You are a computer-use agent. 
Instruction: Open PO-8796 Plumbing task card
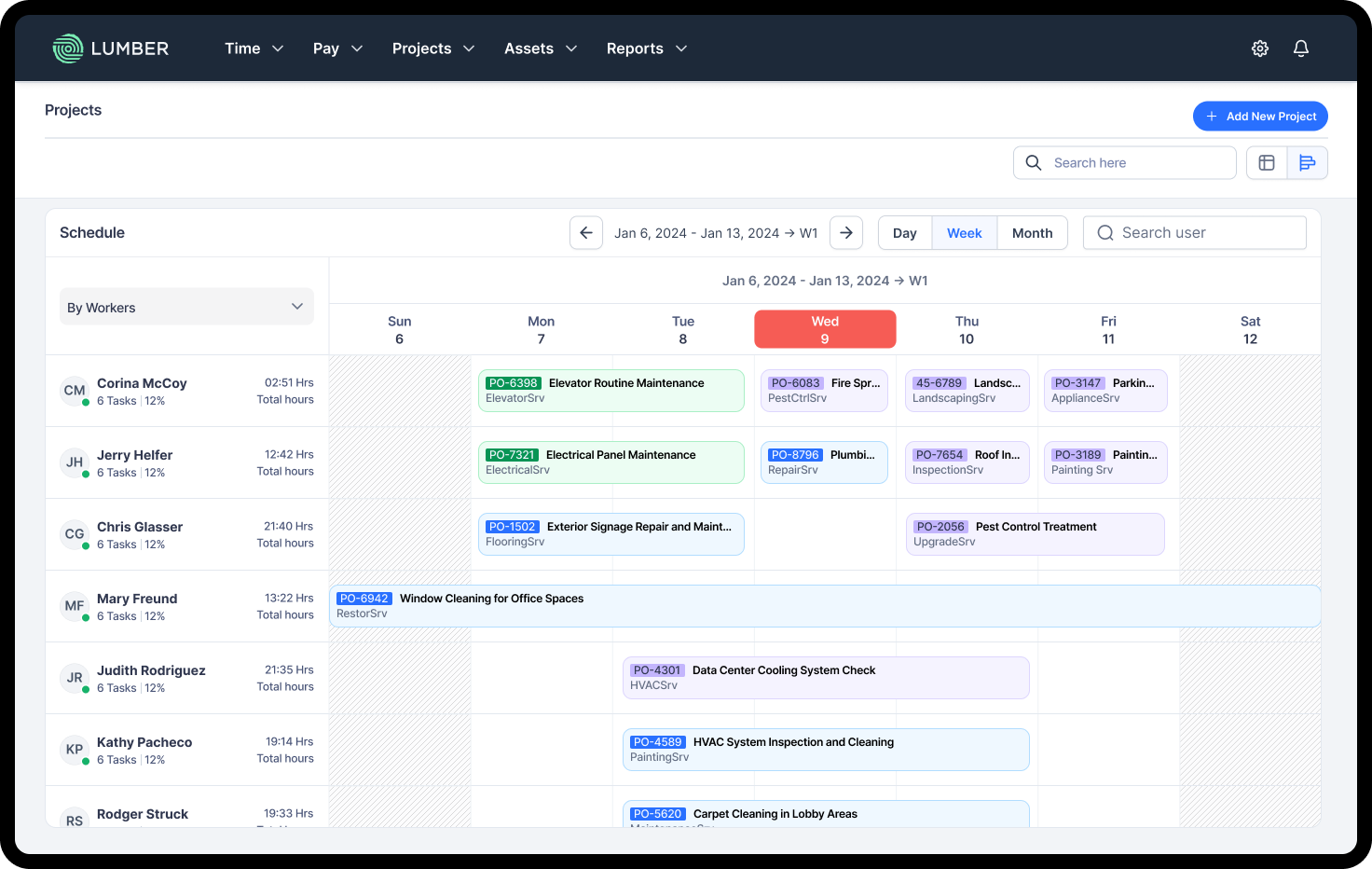click(x=825, y=462)
